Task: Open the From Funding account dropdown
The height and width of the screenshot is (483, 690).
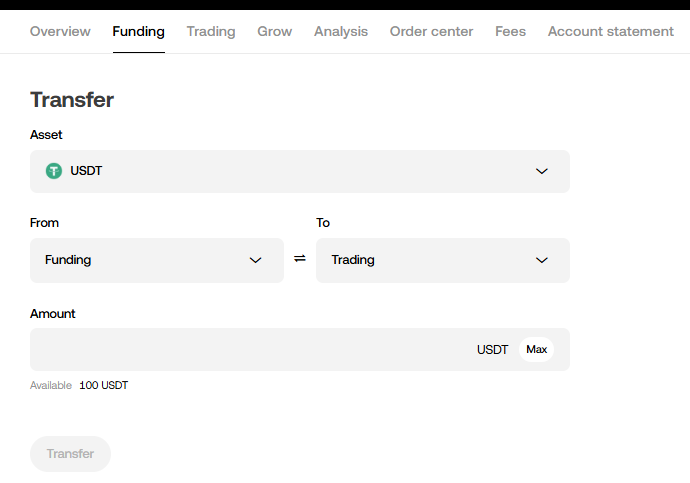Action: (x=157, y=260)
